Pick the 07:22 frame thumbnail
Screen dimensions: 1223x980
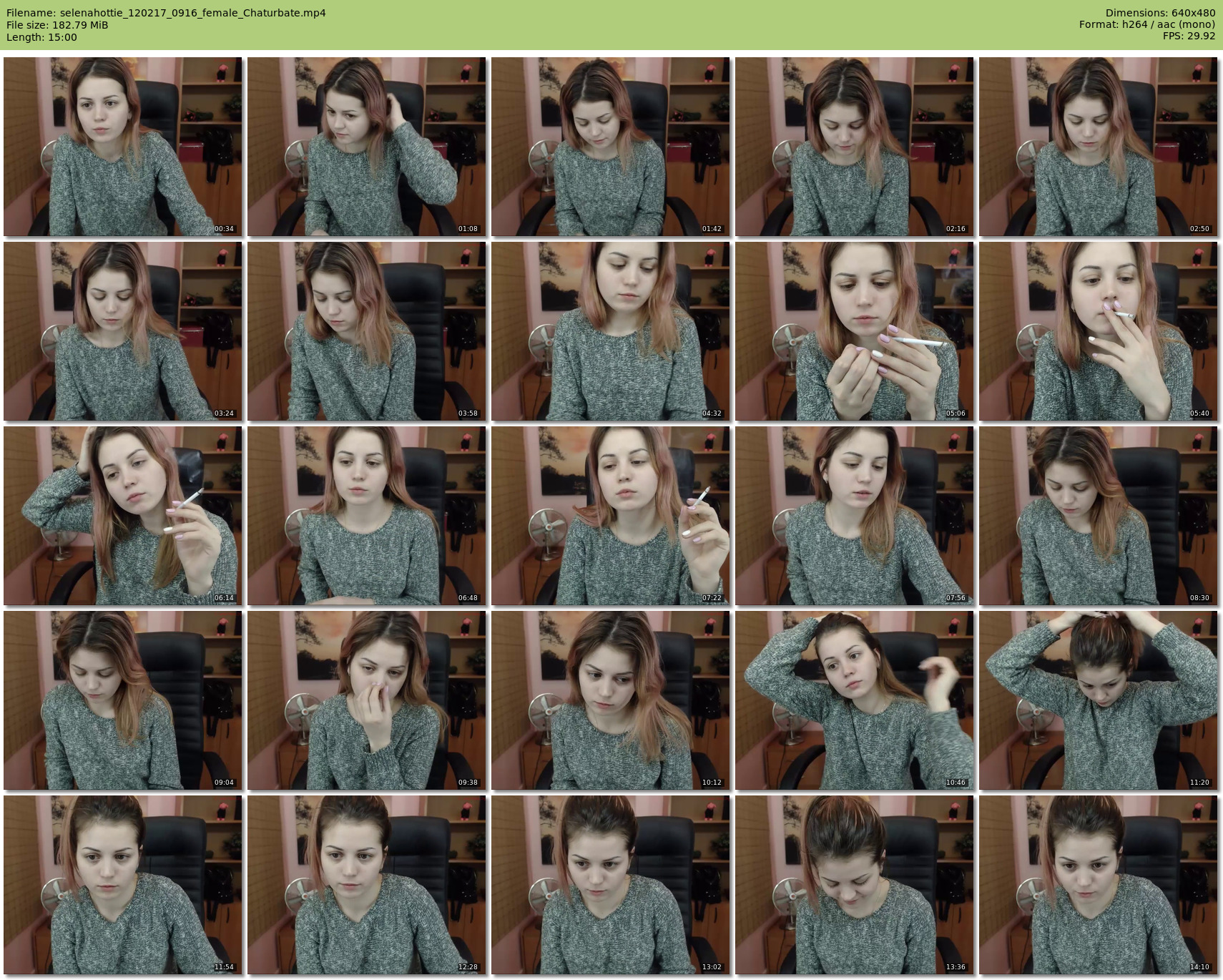611,516
